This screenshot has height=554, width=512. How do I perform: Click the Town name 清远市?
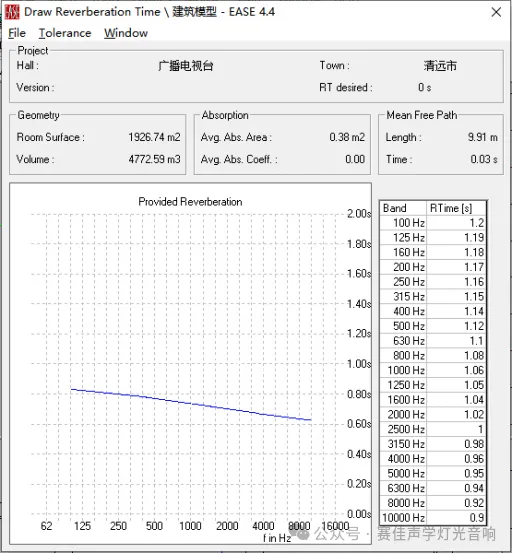tap(440, 66)
